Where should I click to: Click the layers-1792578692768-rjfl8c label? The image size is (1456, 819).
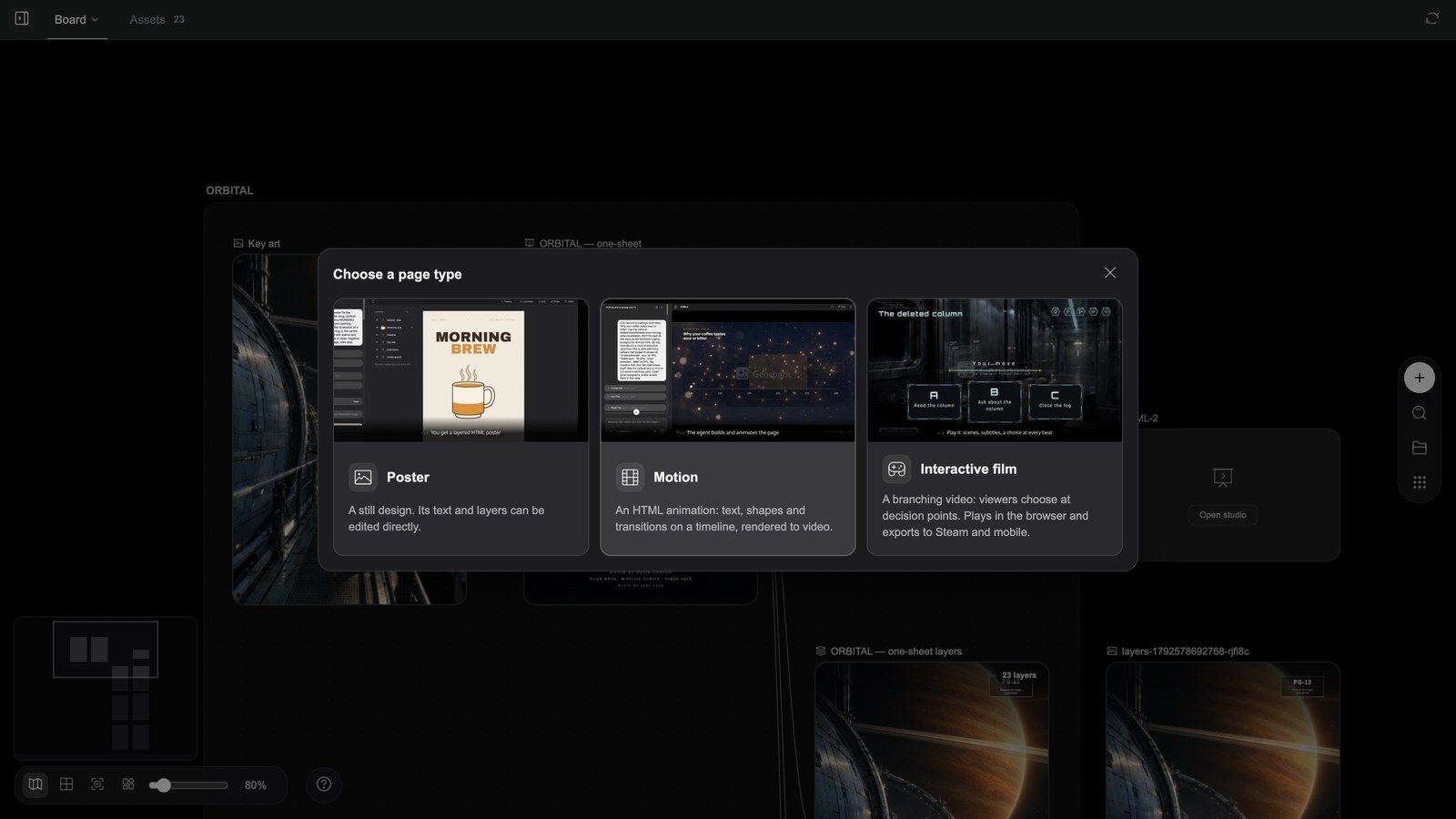[1185, 652]
